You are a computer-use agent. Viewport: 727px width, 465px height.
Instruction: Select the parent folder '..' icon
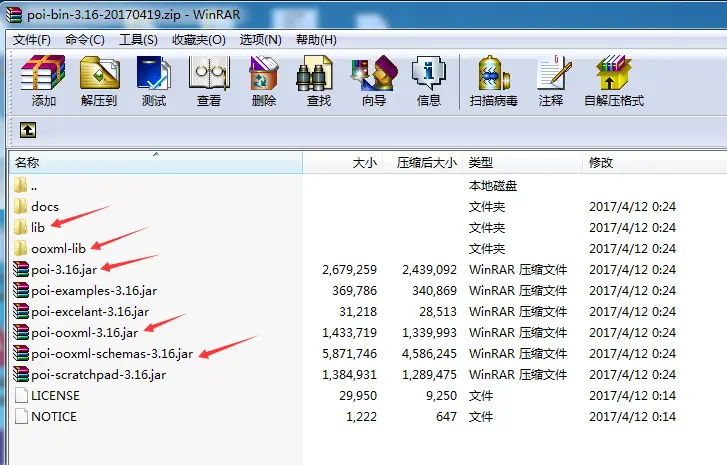(20, 185)
